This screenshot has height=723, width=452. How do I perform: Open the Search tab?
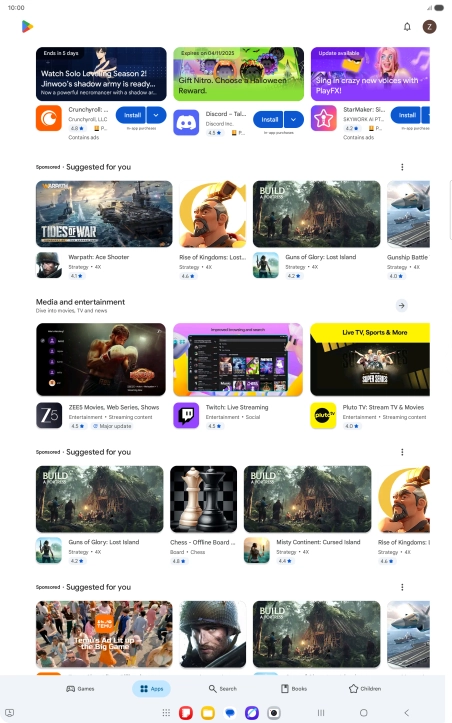(222, 688)
